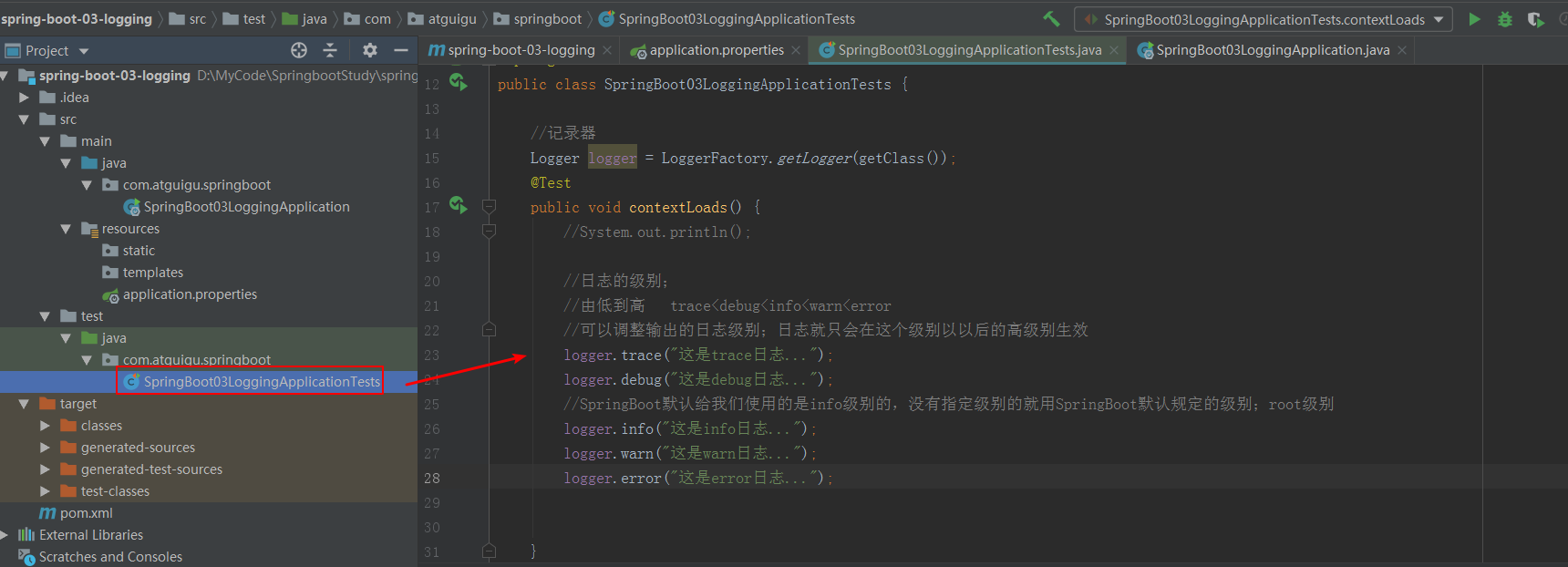Image resolution: width=1568 pixels, height=567 pixels.
Task: Click the highlighted logger variable on line 15
Action: 613,158
